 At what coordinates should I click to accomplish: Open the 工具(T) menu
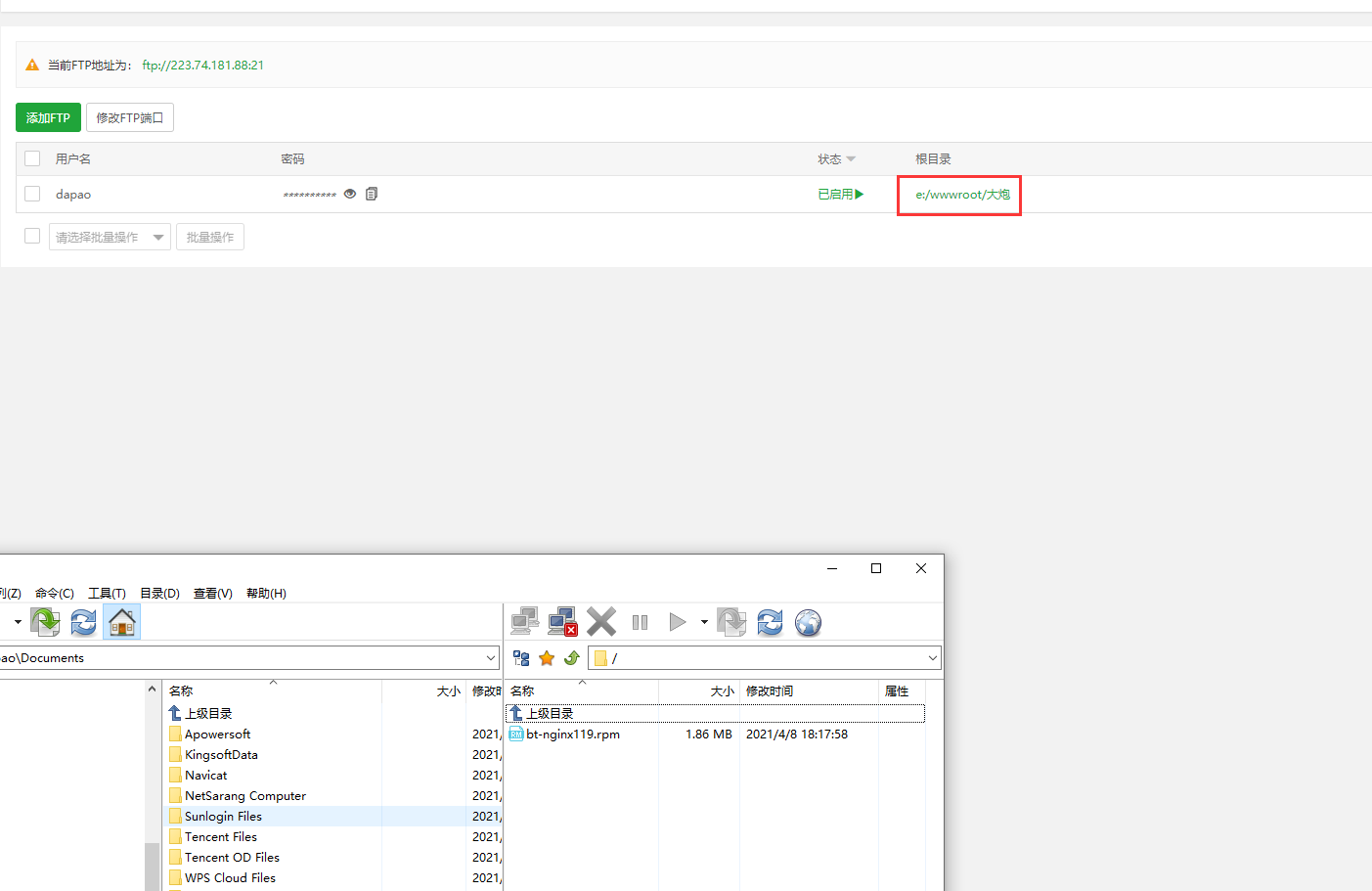pyautogui.click(x=107, y=593)
